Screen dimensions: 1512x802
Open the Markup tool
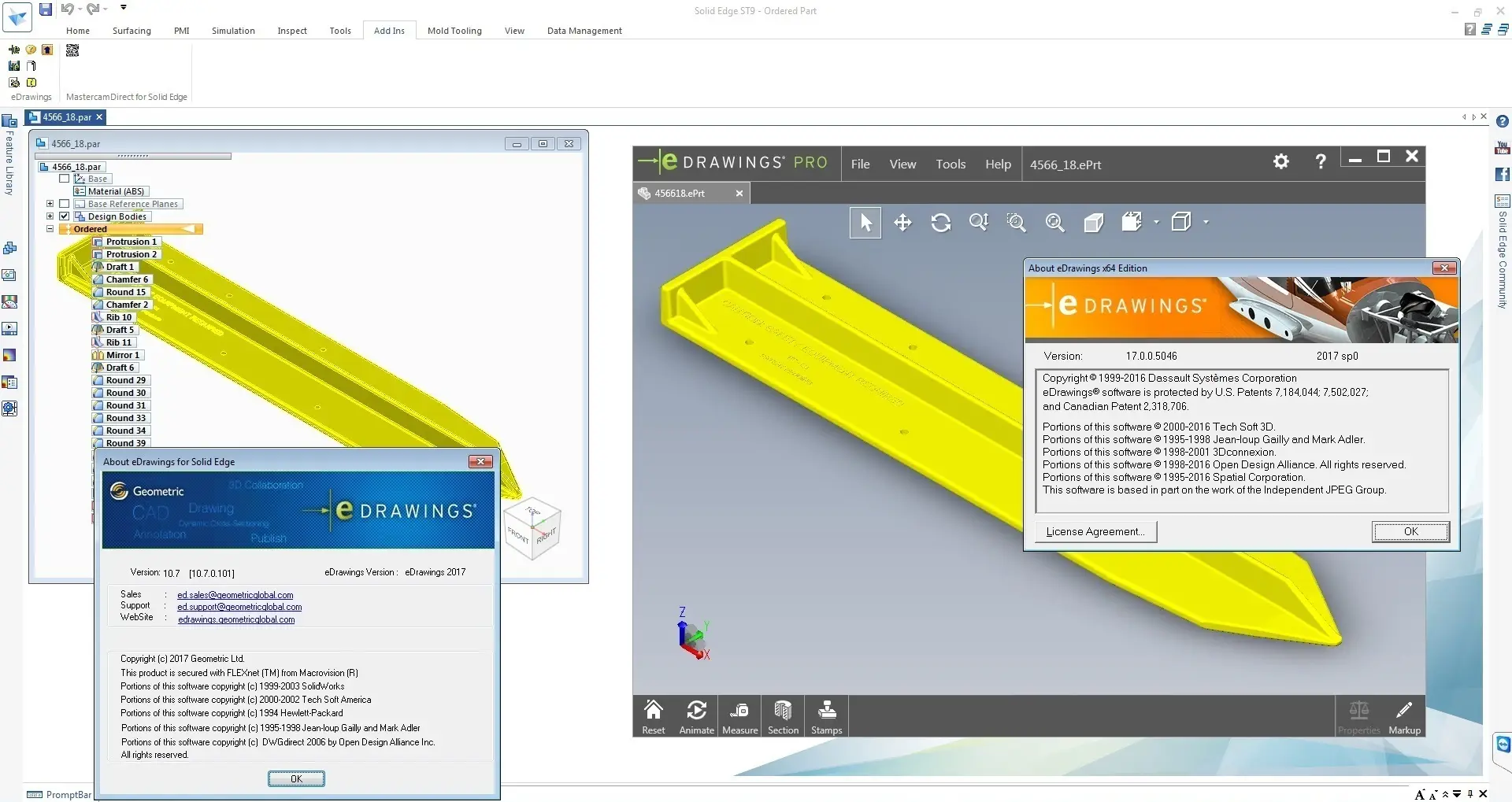1404,716
